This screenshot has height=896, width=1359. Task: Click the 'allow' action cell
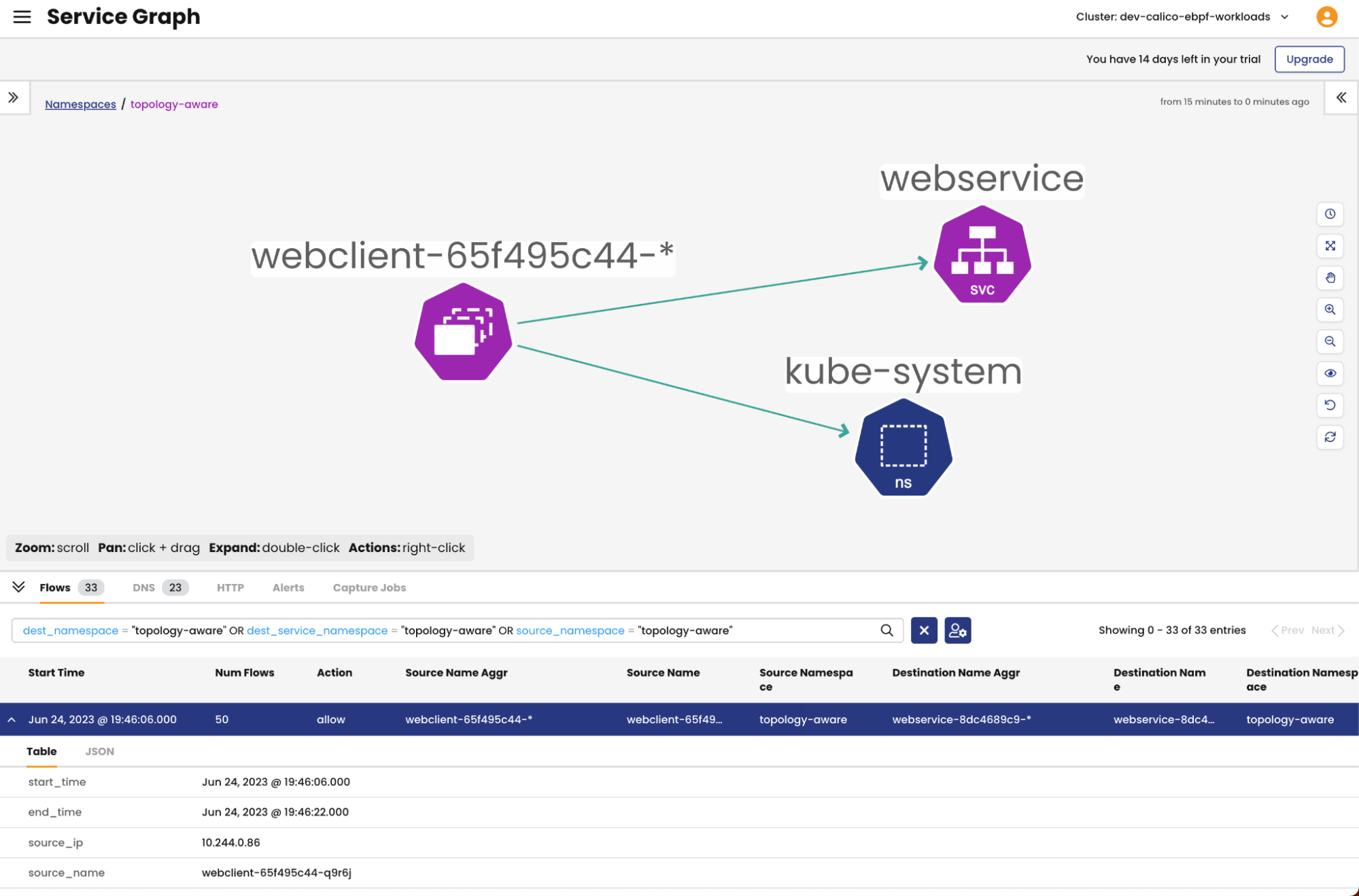click(x=331, y=719)
